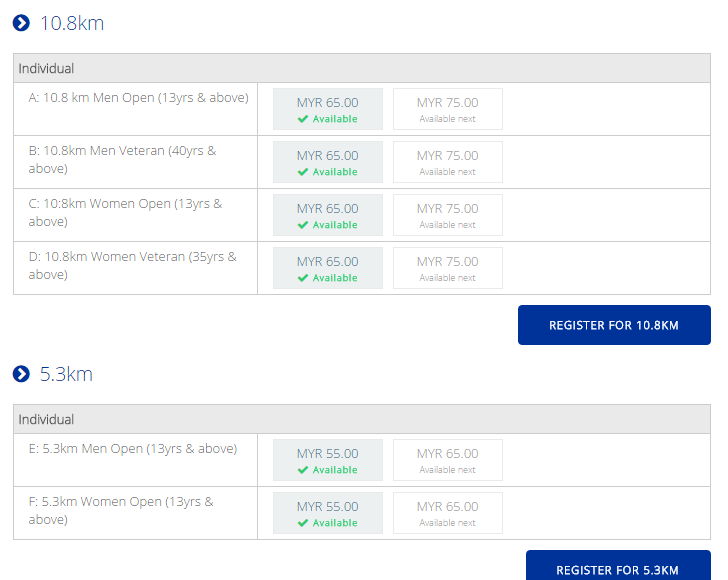
Task: Click the arrow icon beside 10.8km heading
Action: point(21,23)
